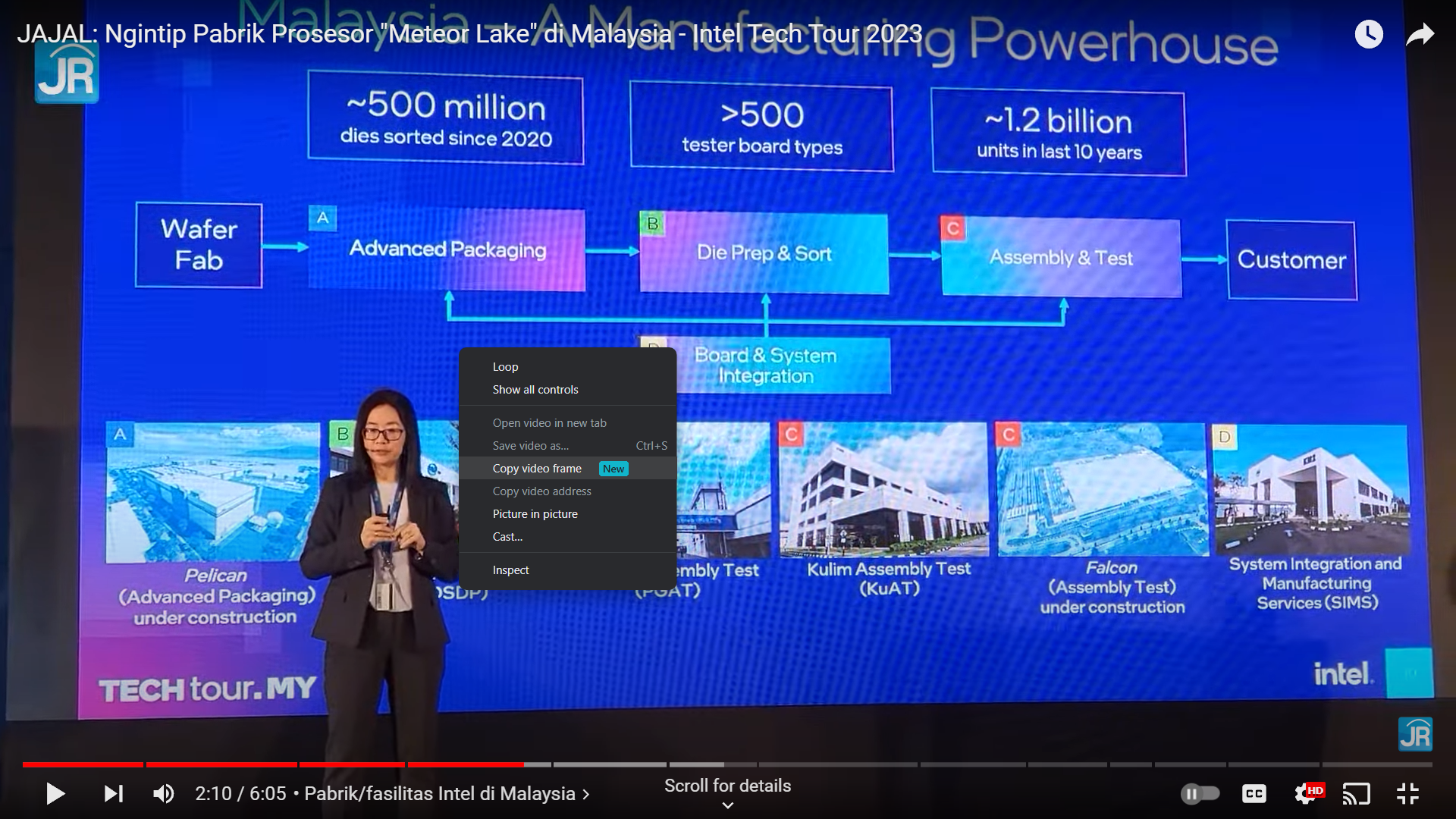The image size is (1456, 819).
Task: Open Cast... device picker
Action: pos(507,537)
